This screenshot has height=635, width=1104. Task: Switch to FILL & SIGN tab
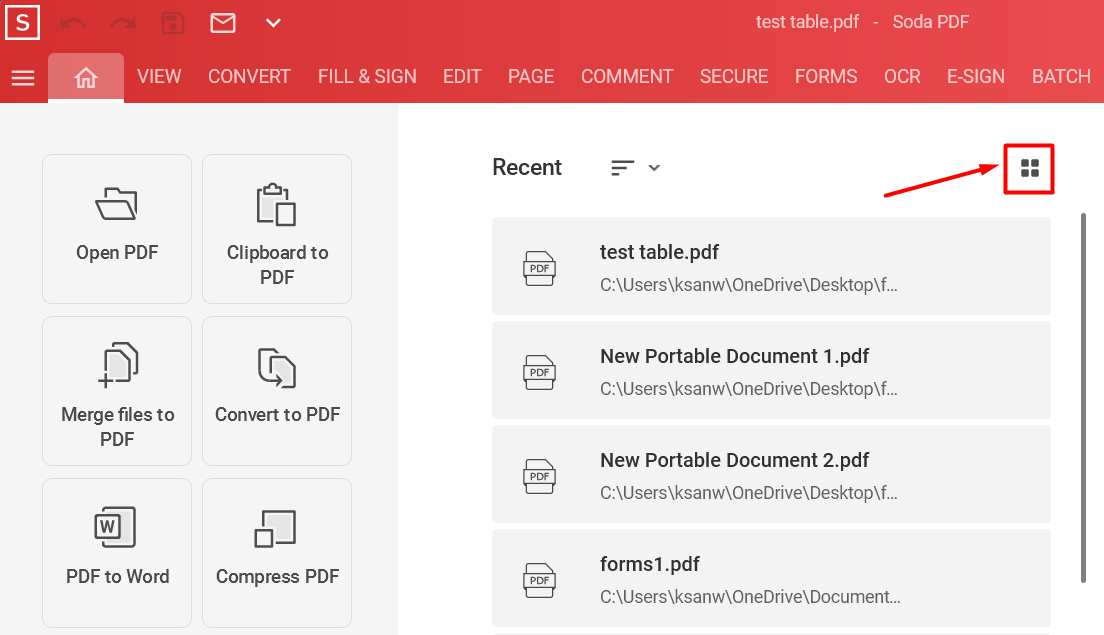[x=367, y=76]
